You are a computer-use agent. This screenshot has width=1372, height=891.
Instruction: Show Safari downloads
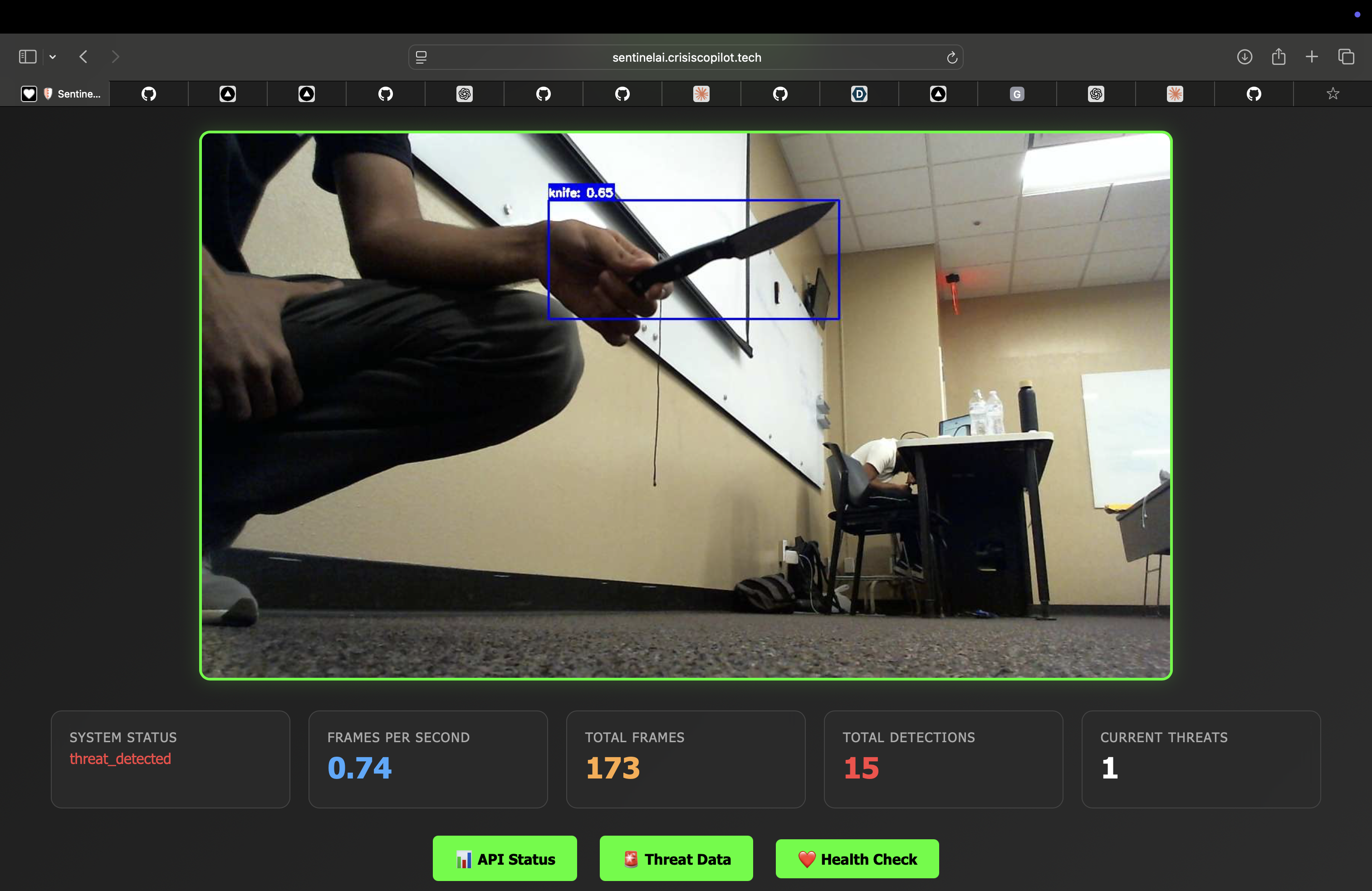pyautogui.click(x=1244, y=56)
